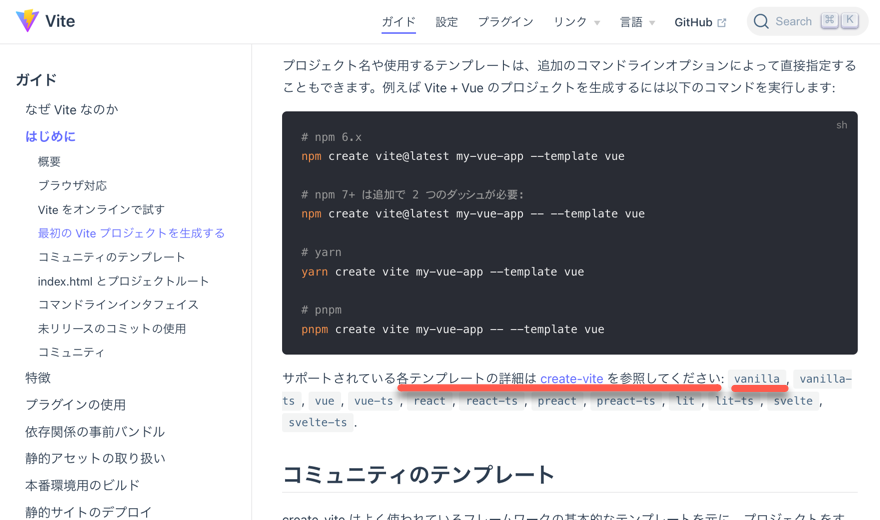Click the vanilla template code tag

(x=757, y=379)
